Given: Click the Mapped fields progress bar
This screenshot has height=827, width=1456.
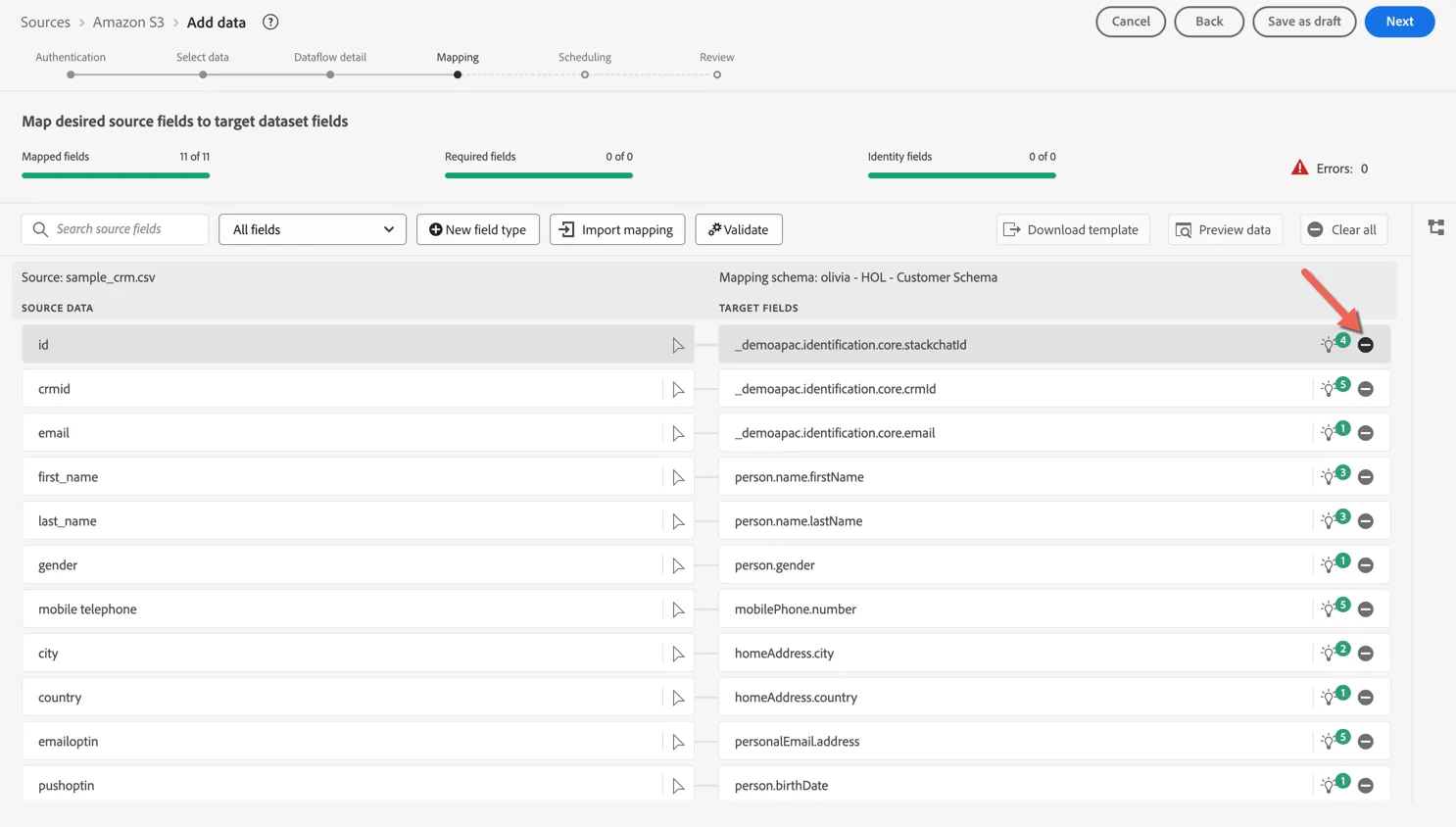Looking at the screenshot, I should click(116, 175).
